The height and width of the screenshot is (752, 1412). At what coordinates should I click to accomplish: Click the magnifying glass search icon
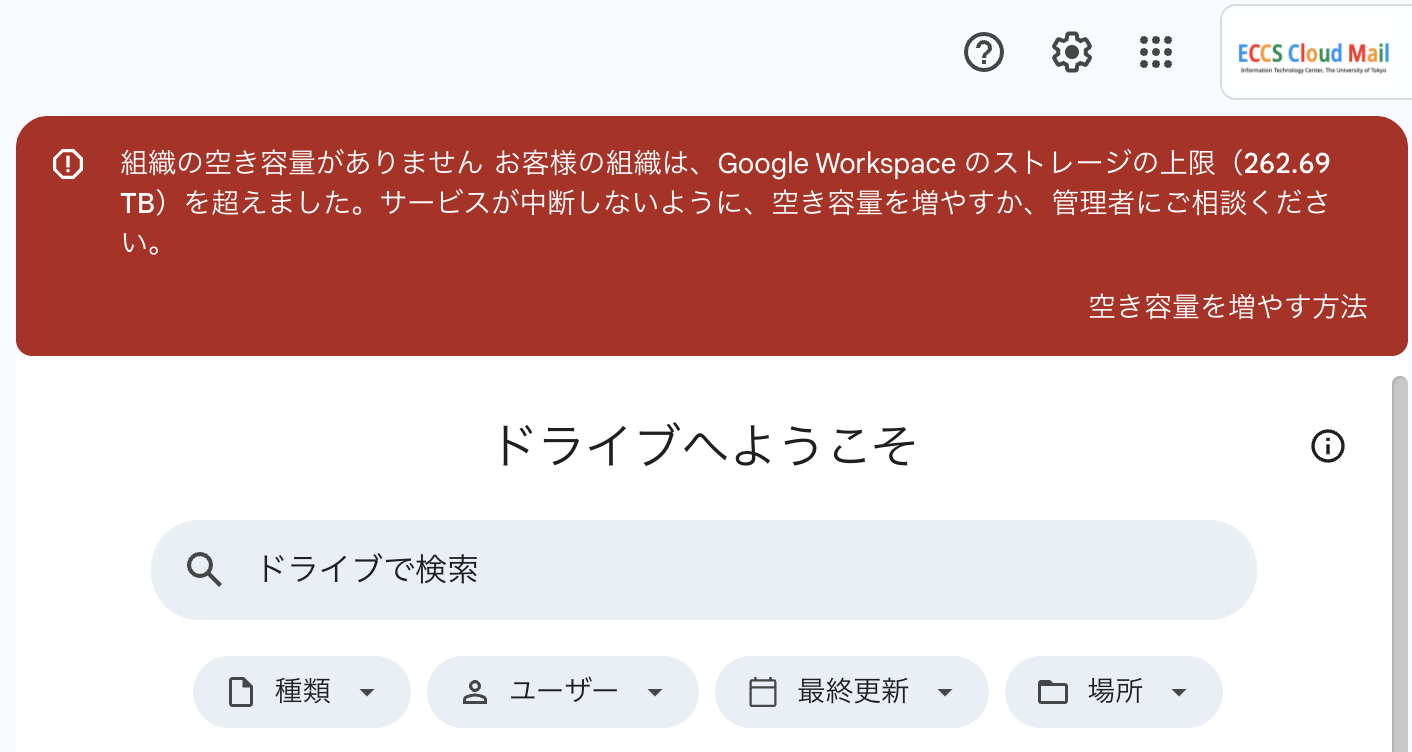[x=204, y=570]
